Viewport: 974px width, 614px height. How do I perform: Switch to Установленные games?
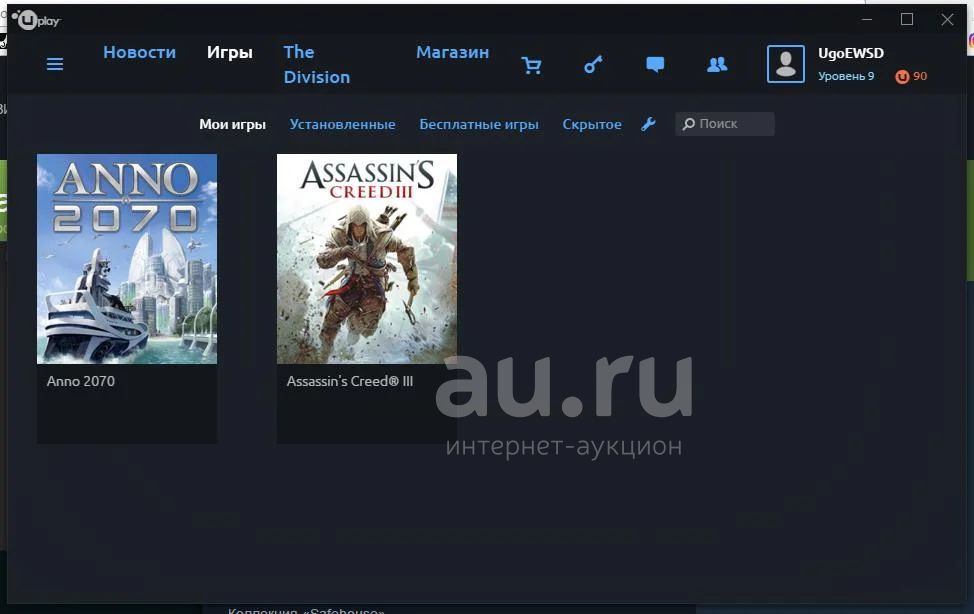tap(342, 124)
